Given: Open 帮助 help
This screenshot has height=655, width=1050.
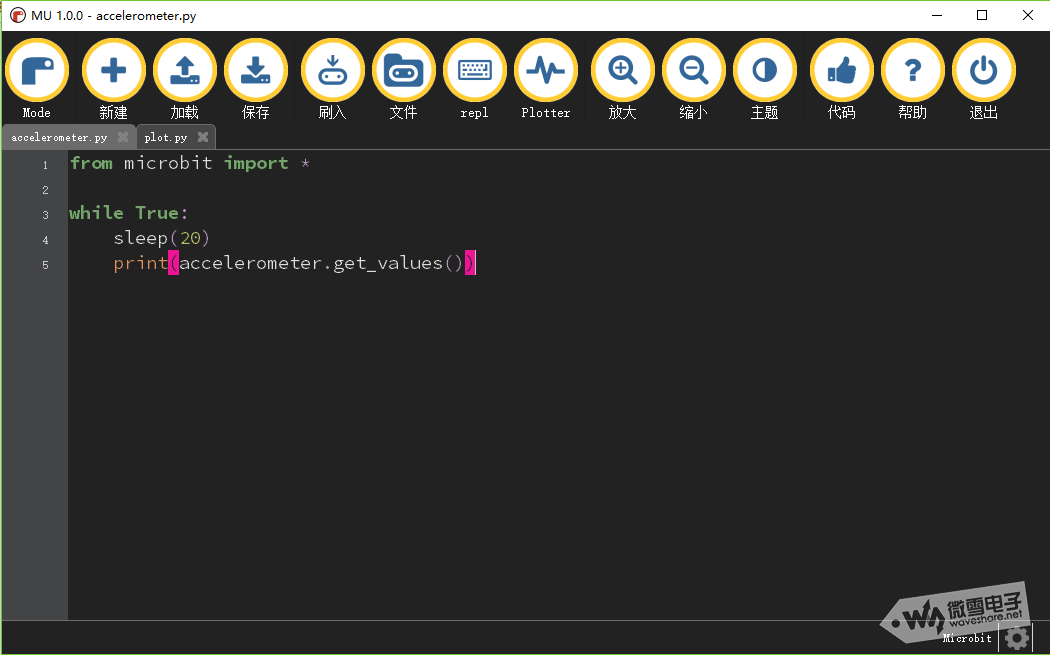Looking at the screenshot, I should click(912, 71).
